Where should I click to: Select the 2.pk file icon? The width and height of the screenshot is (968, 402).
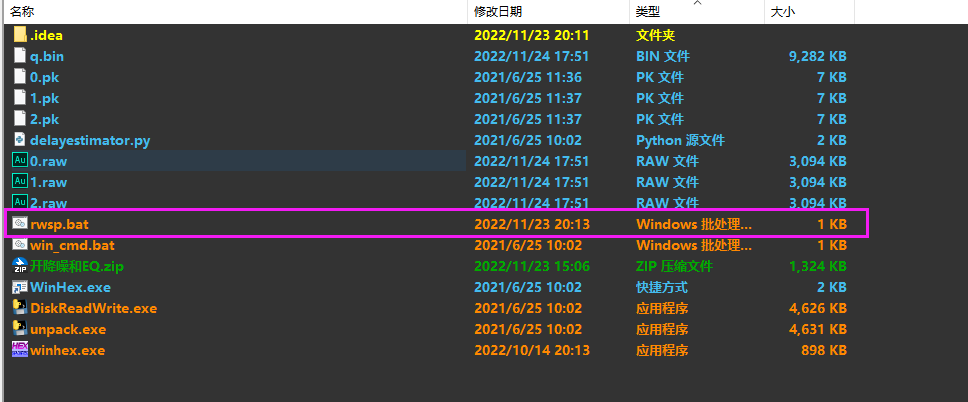coord(20,119)
